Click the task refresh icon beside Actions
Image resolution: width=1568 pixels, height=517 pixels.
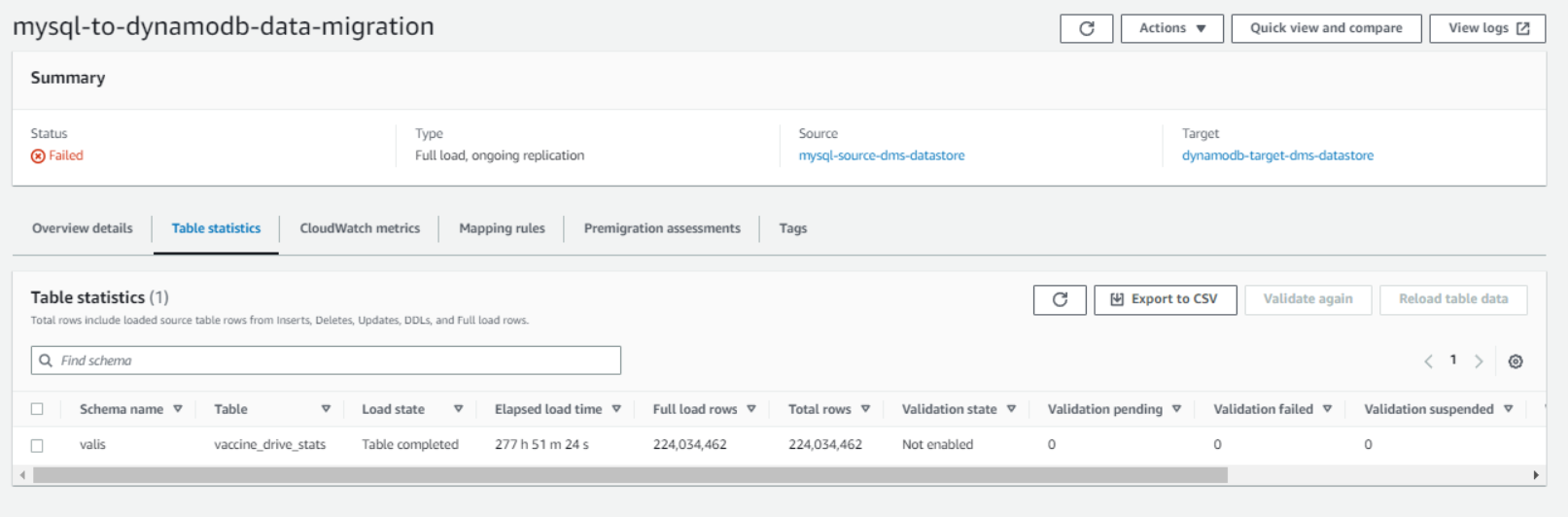tap(1086, 29)
